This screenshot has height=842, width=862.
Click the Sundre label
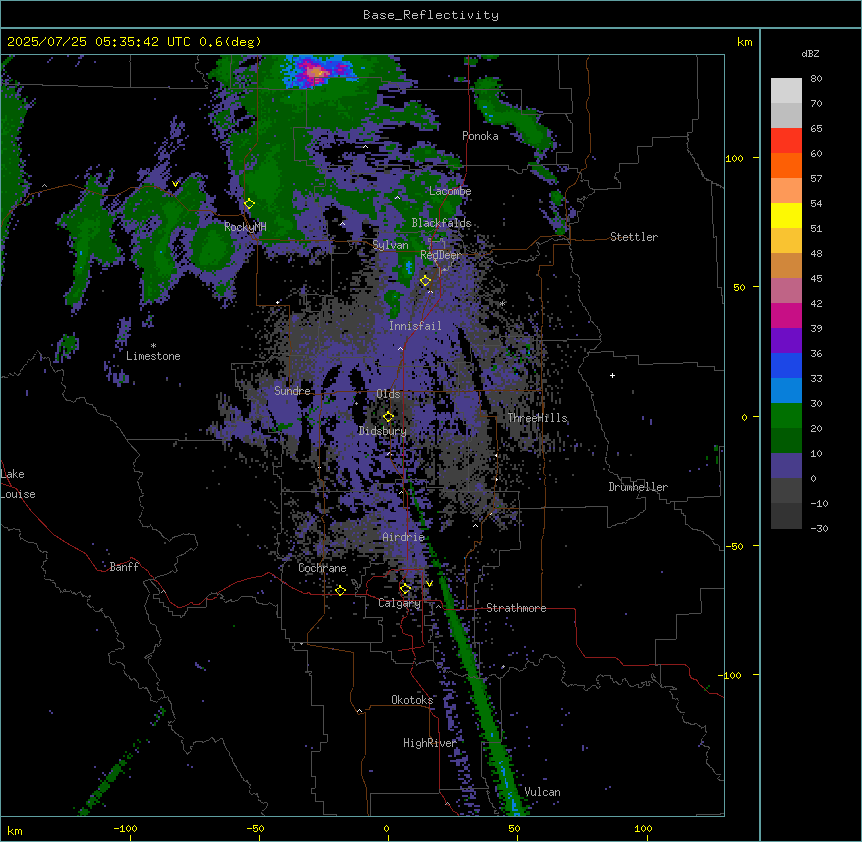tap(292, 391)
